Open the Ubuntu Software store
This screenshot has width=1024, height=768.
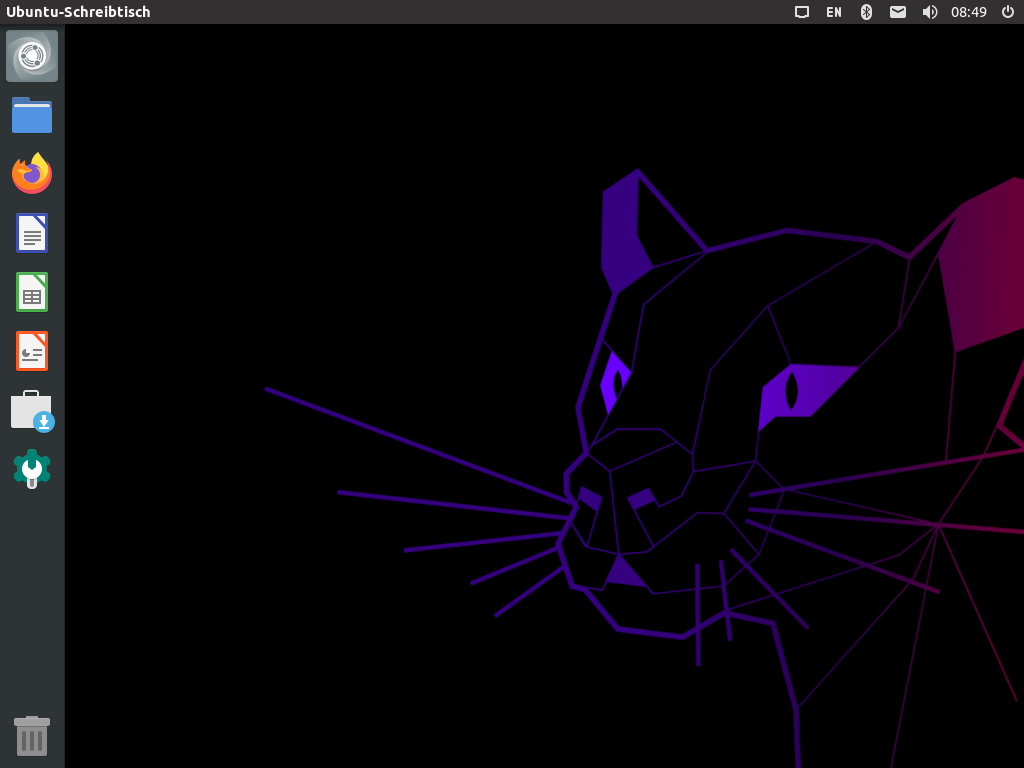32,411
